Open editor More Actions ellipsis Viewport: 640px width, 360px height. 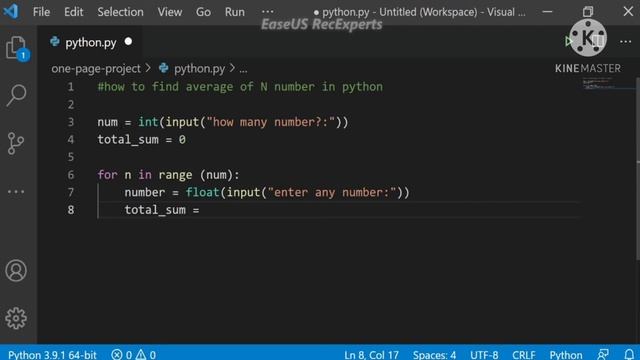click(625, 42)
